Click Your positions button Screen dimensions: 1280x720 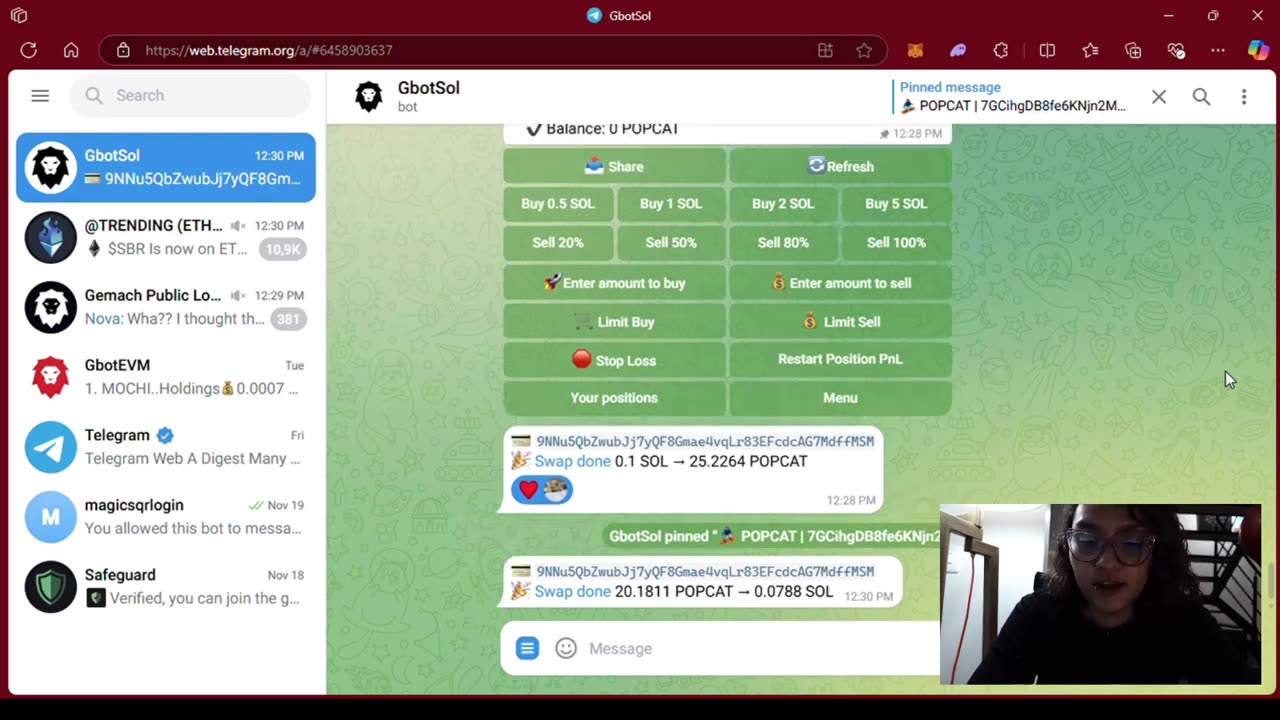coord(614,398)
